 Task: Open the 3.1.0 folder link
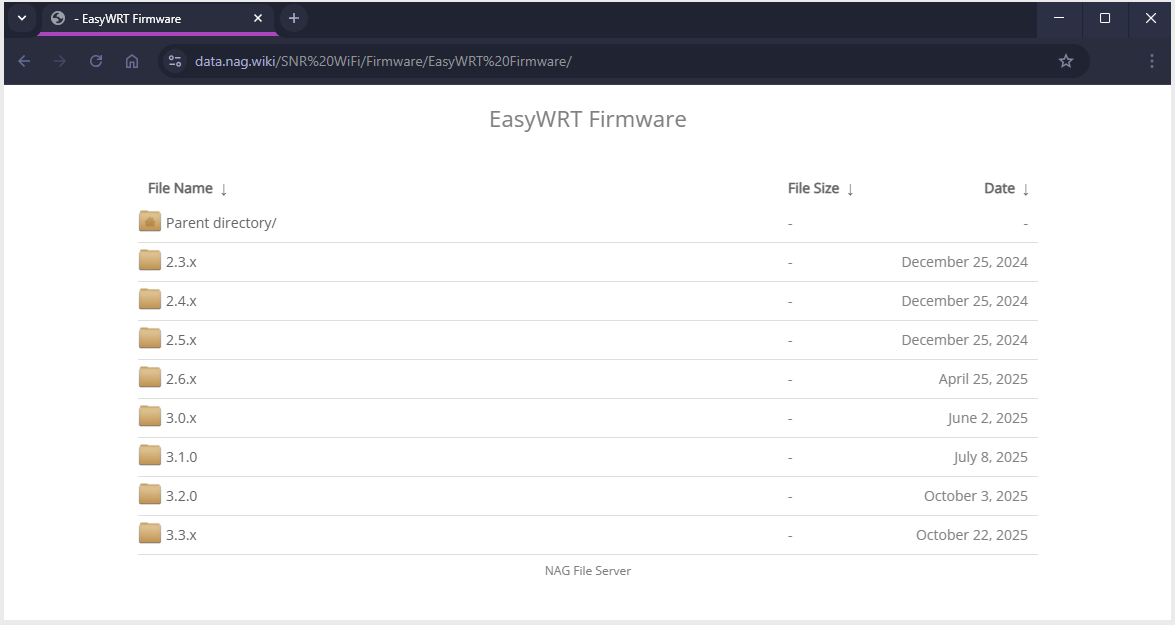tap(181, 457)
